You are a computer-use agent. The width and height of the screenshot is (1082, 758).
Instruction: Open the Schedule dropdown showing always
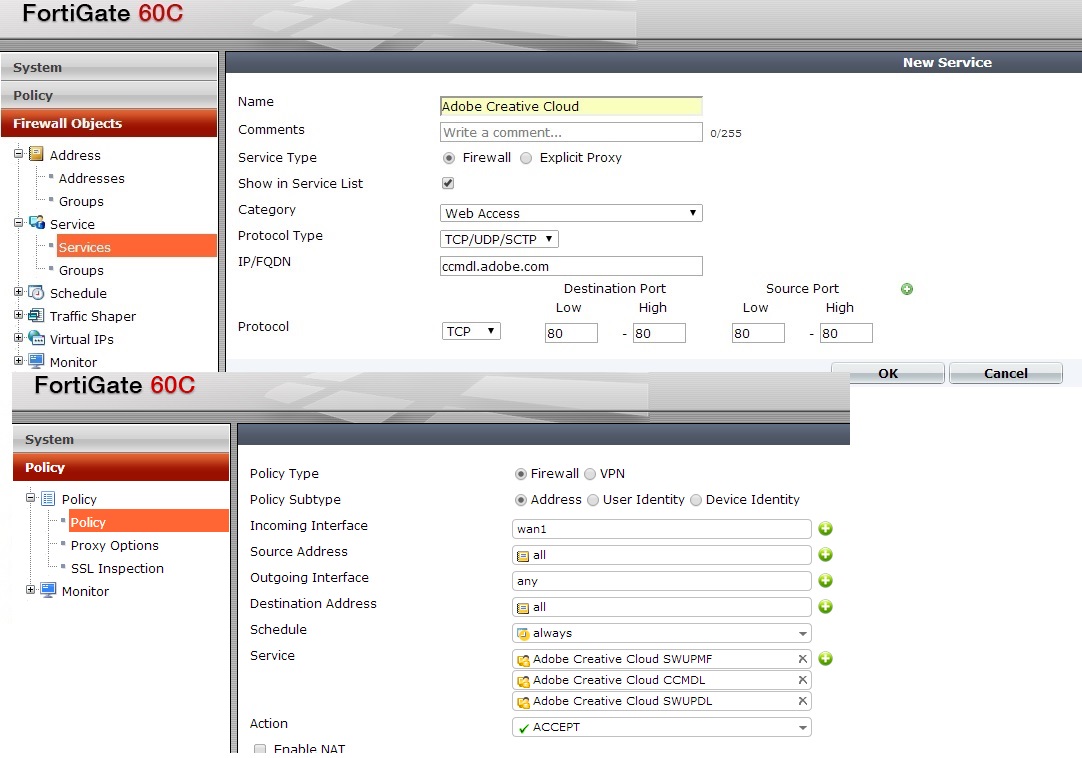tap(662, 633)
